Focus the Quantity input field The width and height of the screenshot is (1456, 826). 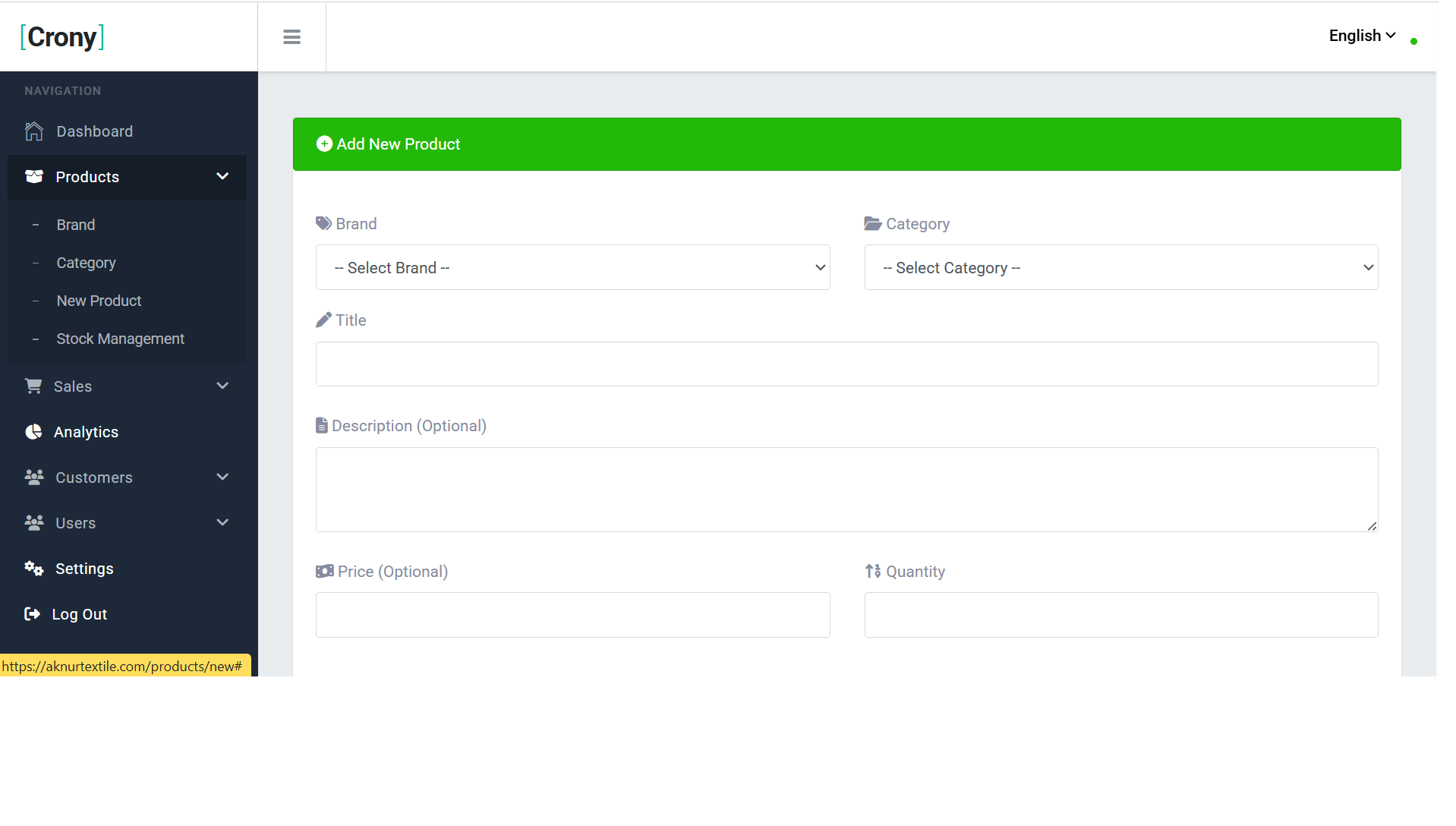coord(1121,615)
